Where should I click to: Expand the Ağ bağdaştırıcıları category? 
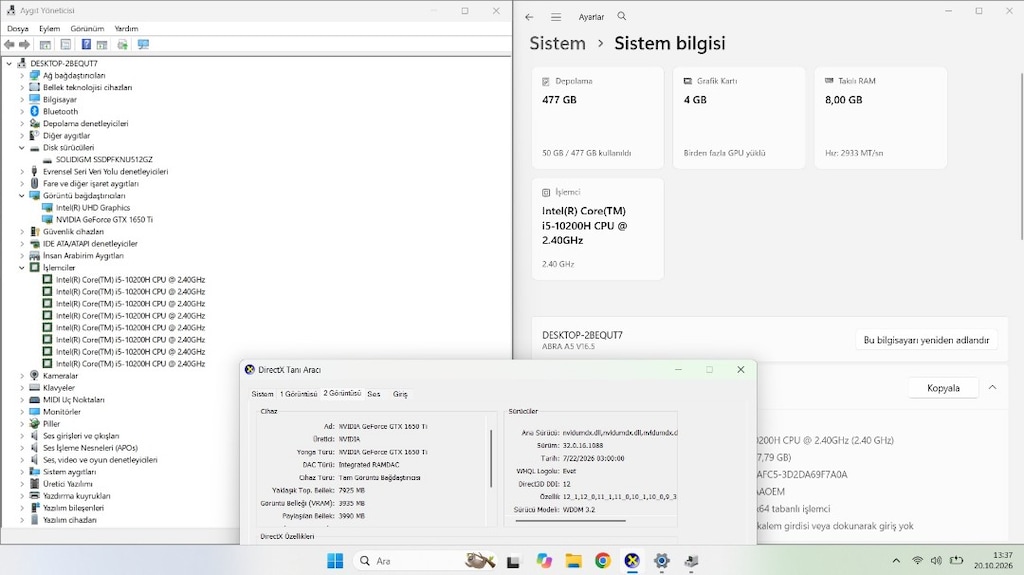[x=22, y=76]
